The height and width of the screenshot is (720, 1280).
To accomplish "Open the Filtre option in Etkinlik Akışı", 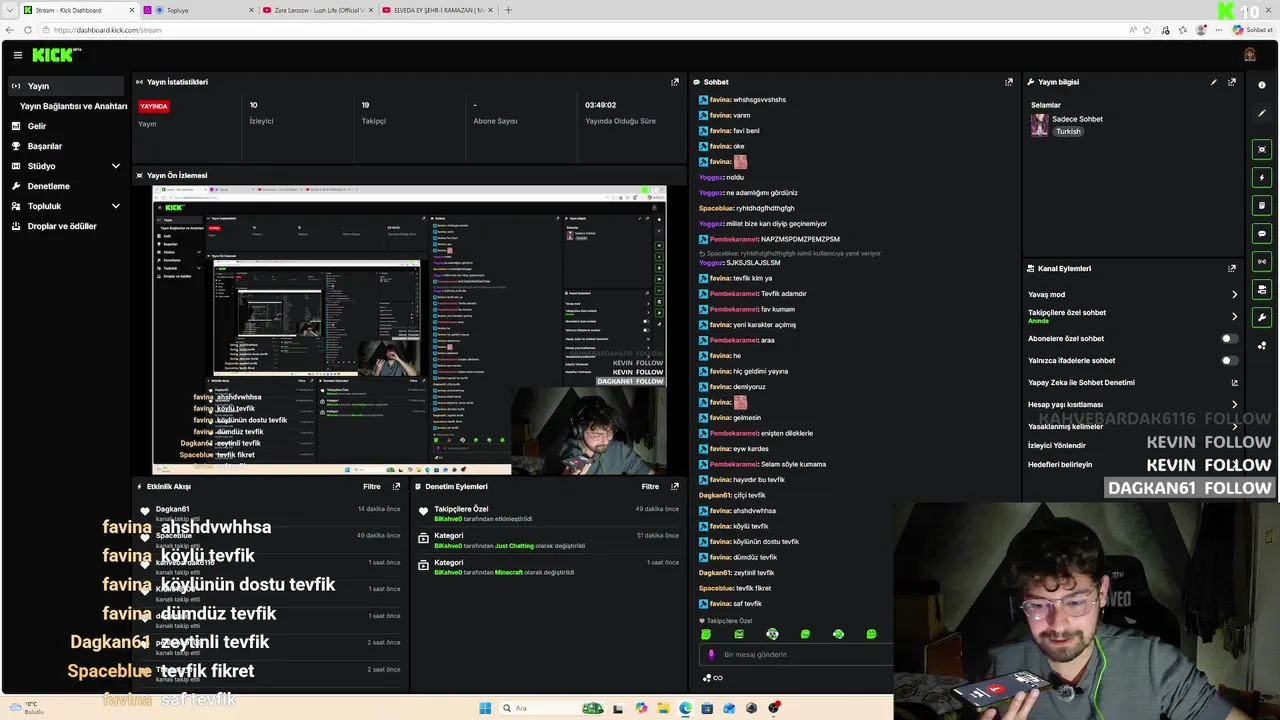I will tap(371, 486).
